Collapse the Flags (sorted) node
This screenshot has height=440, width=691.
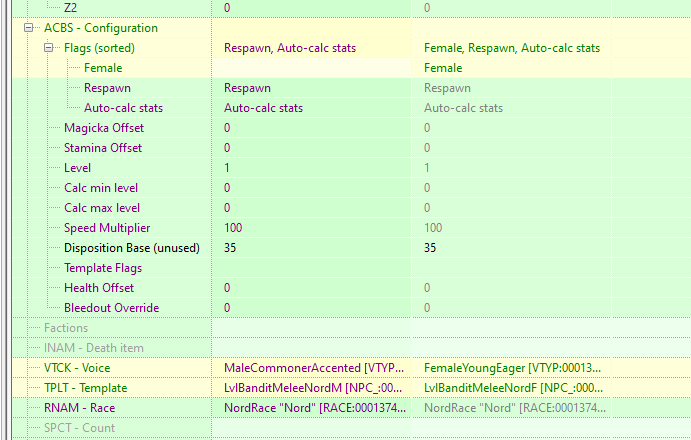[48, 48]
